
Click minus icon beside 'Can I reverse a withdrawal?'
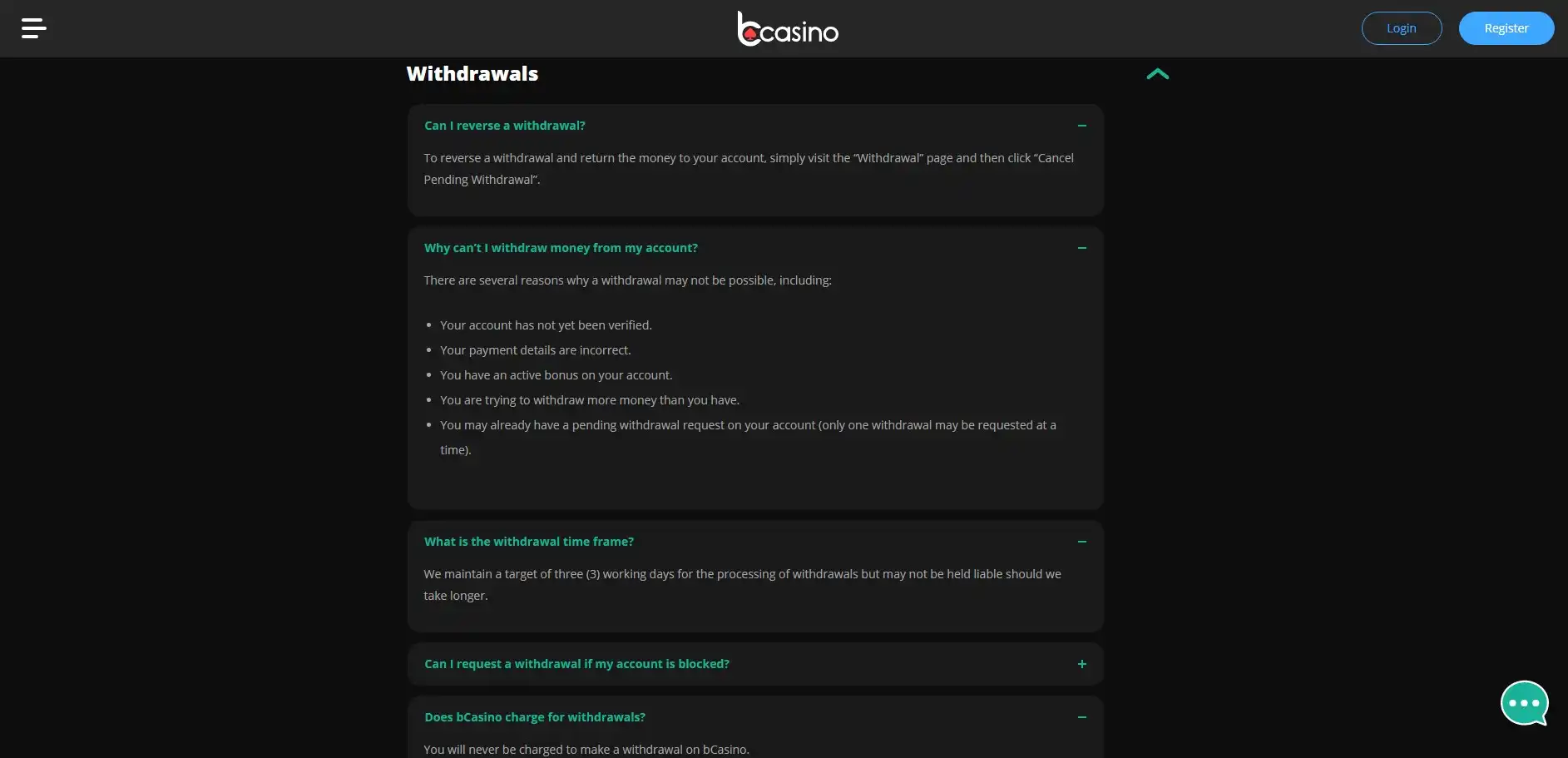pyautogui.click(x=1081, y=126)
